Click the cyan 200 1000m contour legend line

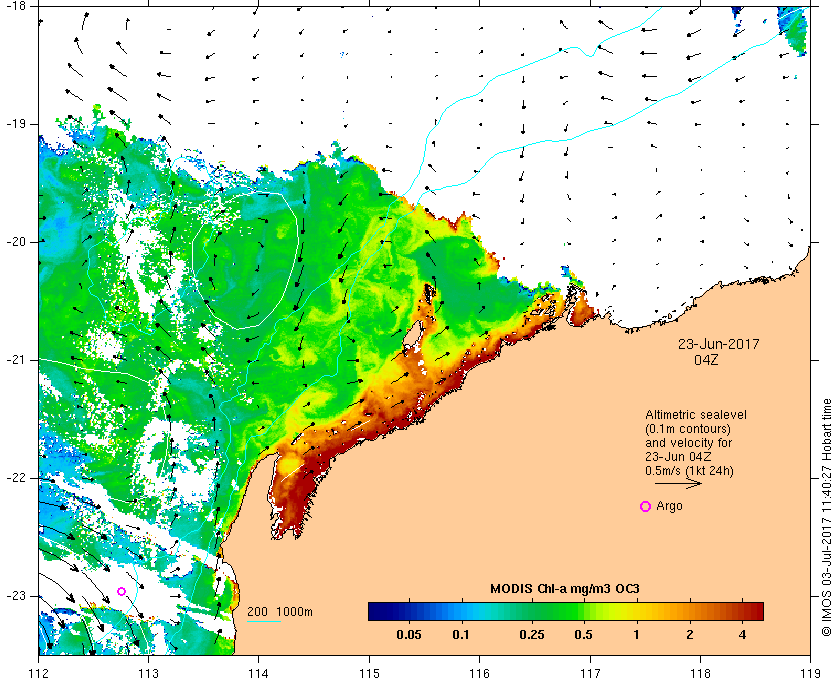pyautogui.click(x=264, y=622)
